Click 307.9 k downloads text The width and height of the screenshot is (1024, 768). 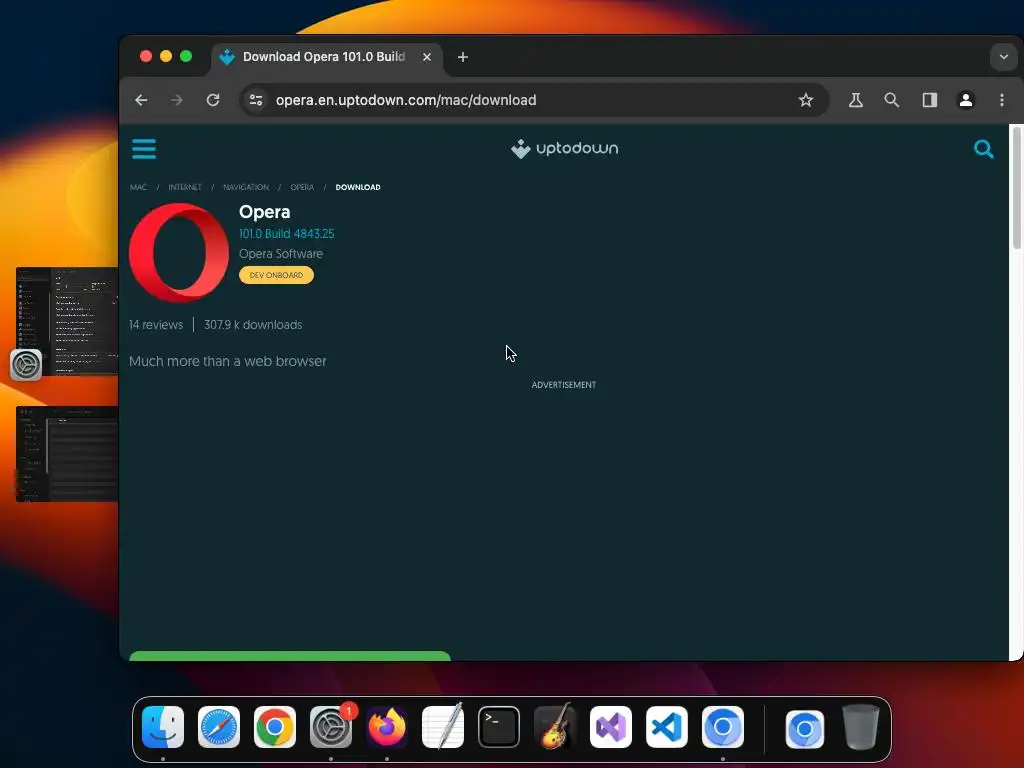click(253, 325)
